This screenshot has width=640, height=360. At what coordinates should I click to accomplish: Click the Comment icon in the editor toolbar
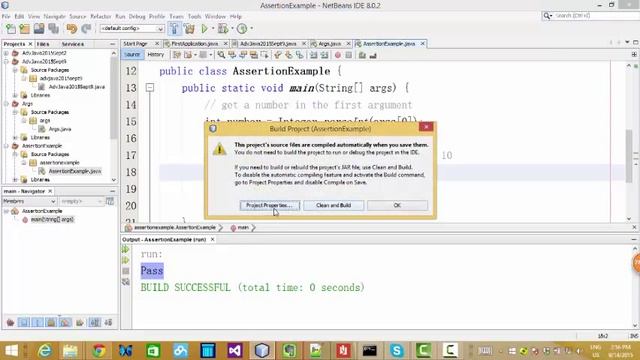click(362, 55)
